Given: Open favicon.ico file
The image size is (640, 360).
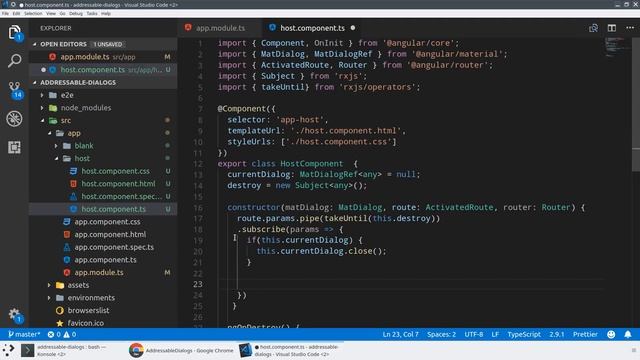Looking at the screenshot, I should click(103, 323).
